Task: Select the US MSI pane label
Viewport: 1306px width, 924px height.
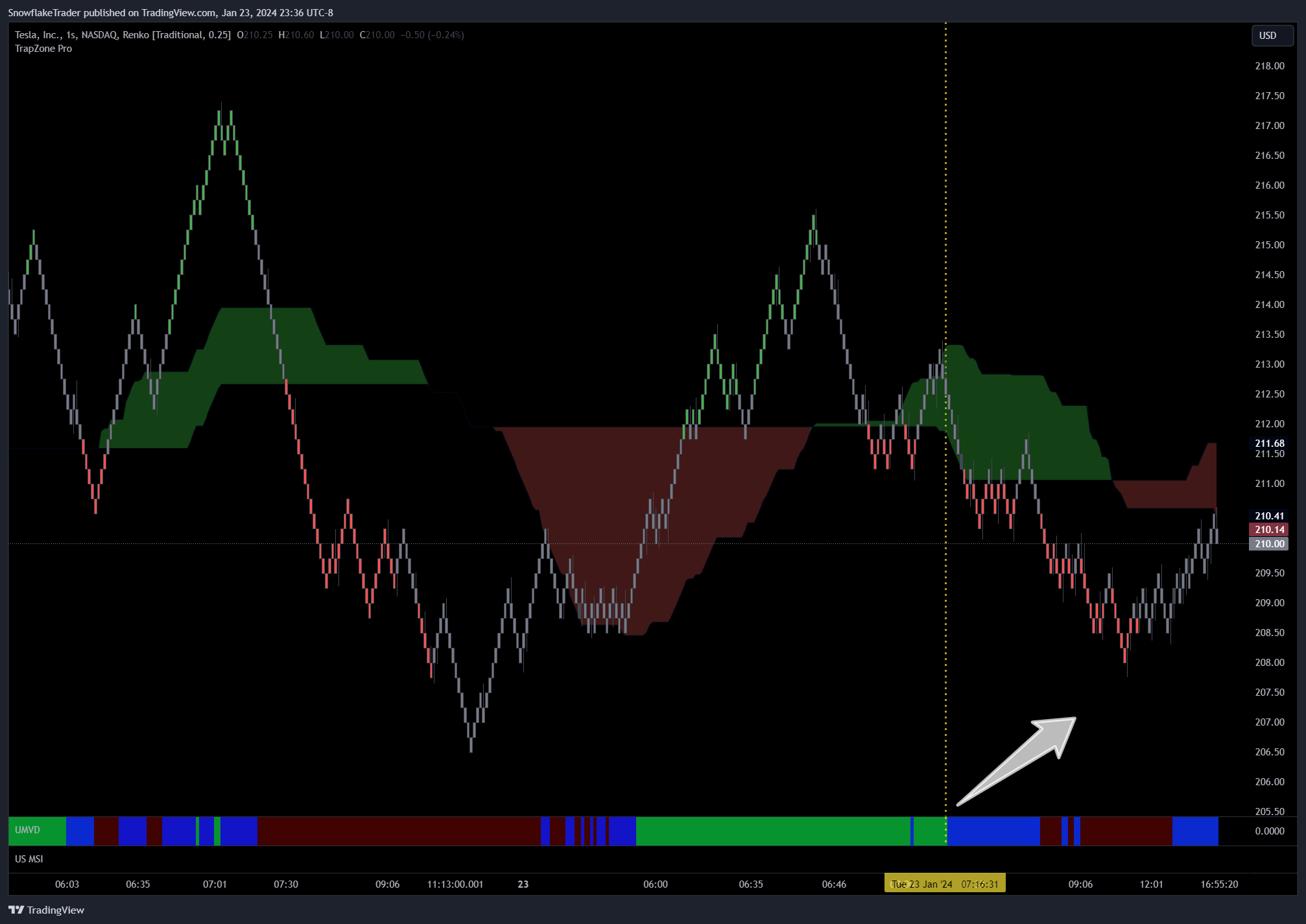Action: pyautogui.click(x=29, y=859)
